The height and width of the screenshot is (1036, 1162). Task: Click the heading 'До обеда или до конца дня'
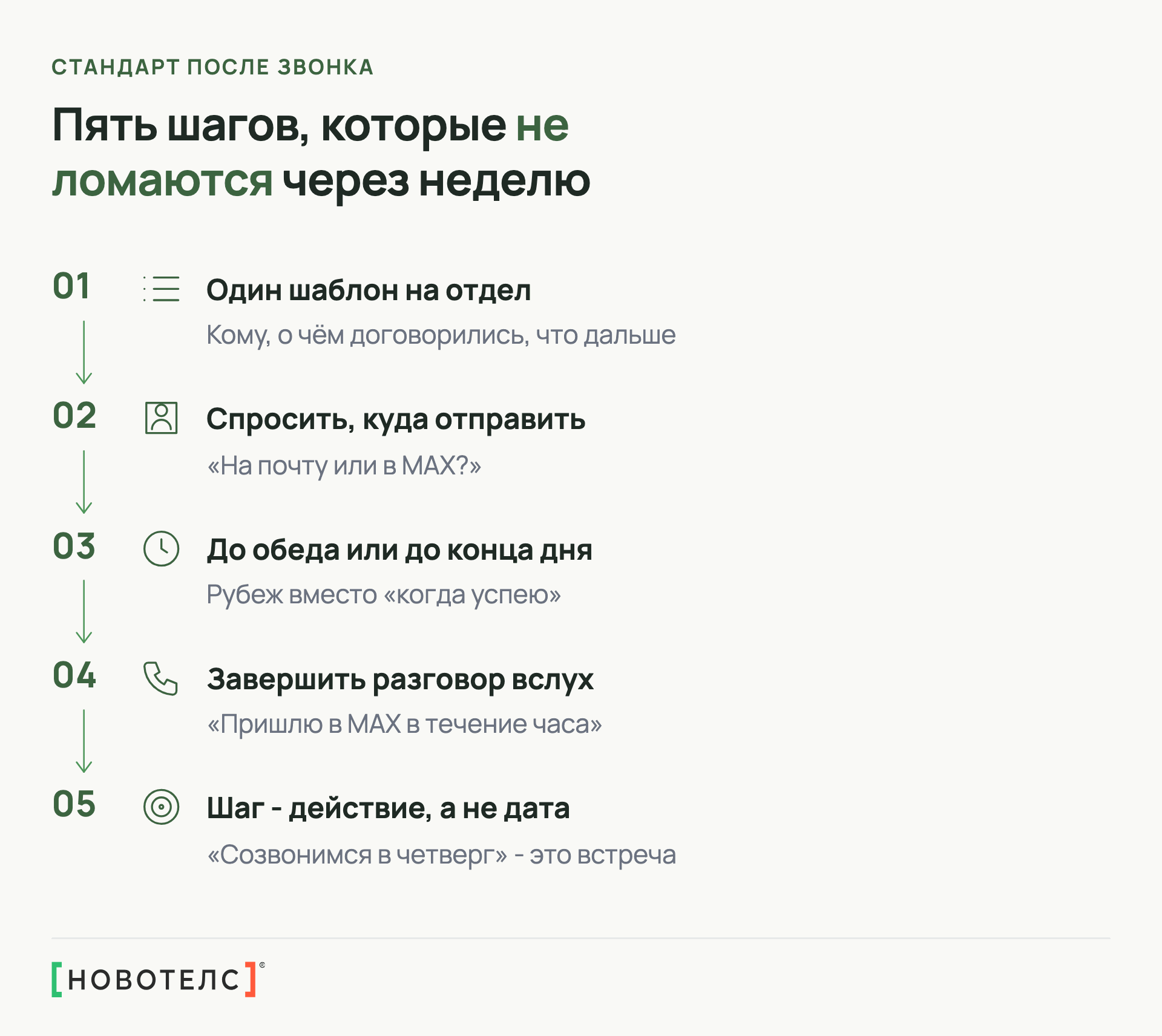[x=399, y=550]
